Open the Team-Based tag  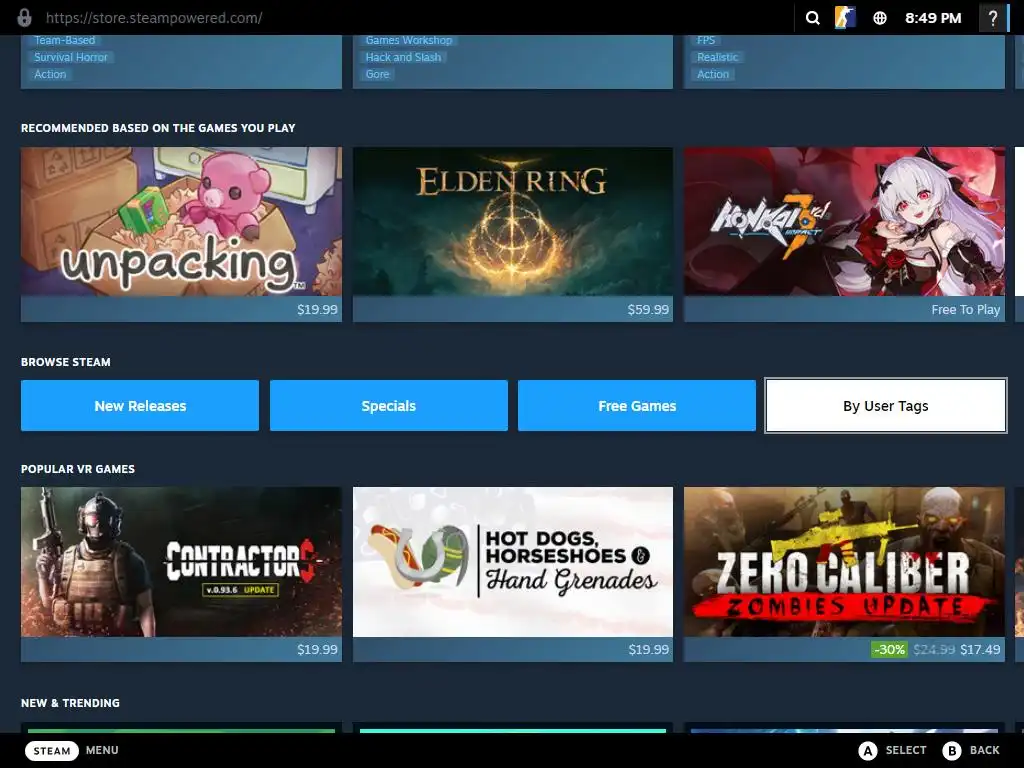pos(65,40)
